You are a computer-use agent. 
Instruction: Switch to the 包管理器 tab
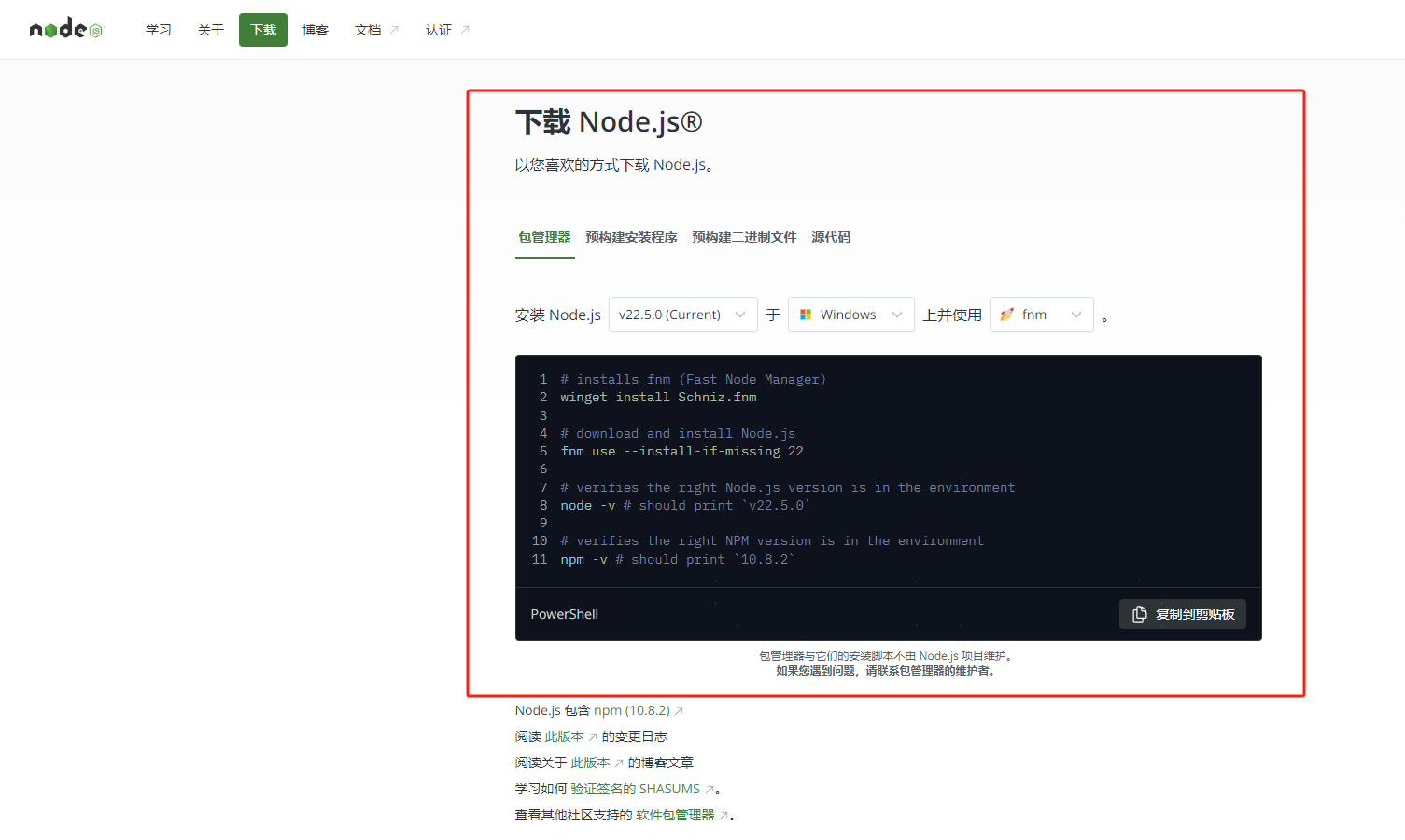(x=544, y=237)
